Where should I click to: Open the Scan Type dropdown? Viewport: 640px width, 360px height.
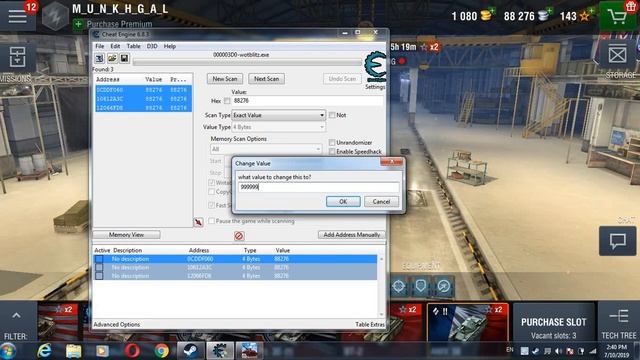(279, 115)
